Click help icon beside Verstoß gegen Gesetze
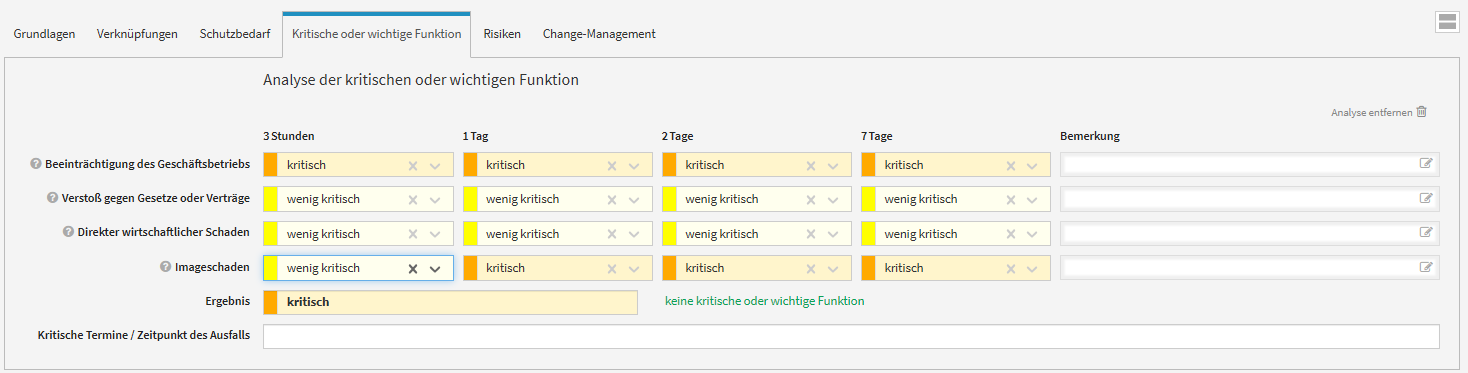 (53, 198)
